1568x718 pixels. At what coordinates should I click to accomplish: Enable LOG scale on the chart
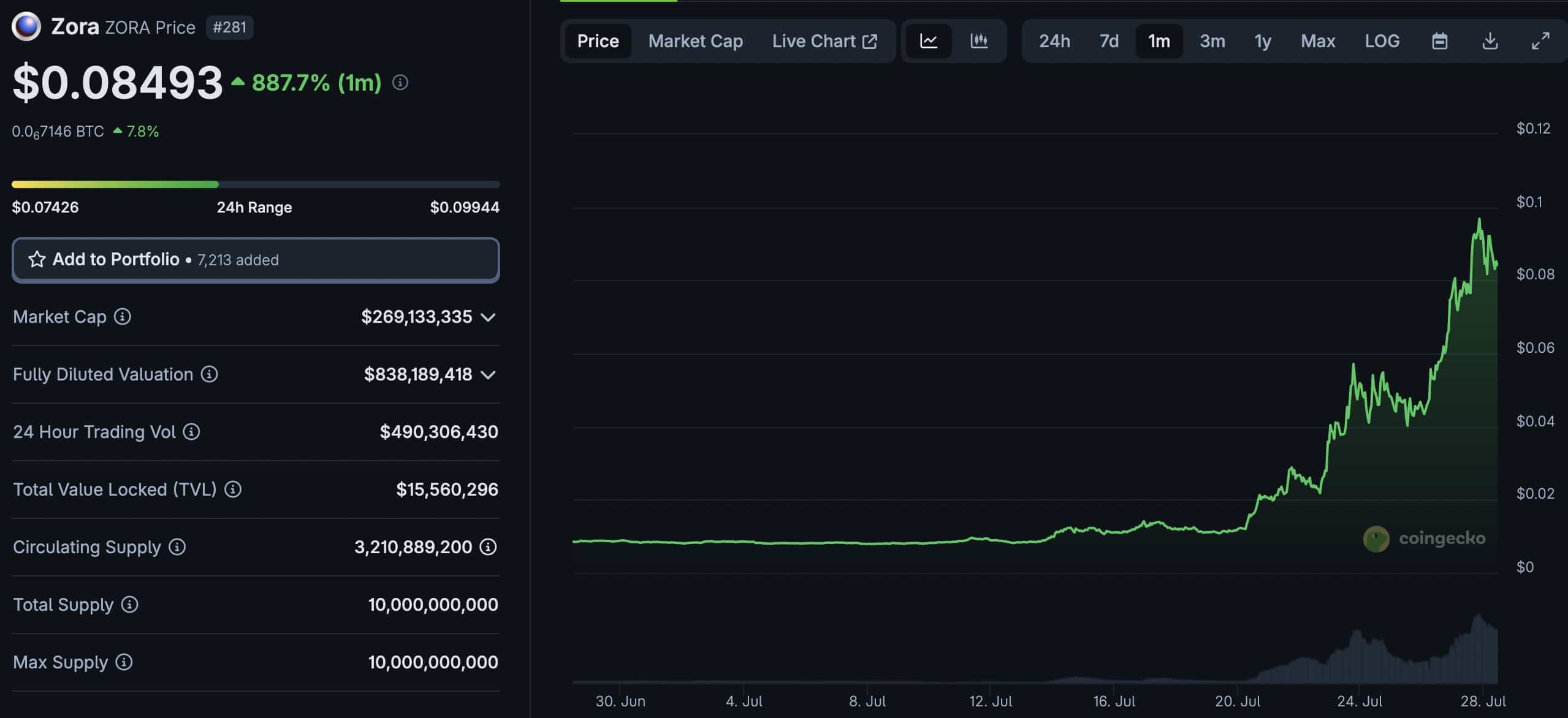pos(1382,40)
